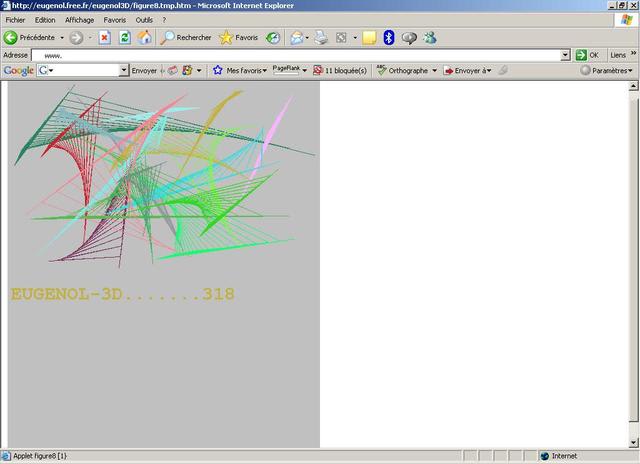
Task: Expand the Google search box dropdown
Action: (x=124, y=71)
